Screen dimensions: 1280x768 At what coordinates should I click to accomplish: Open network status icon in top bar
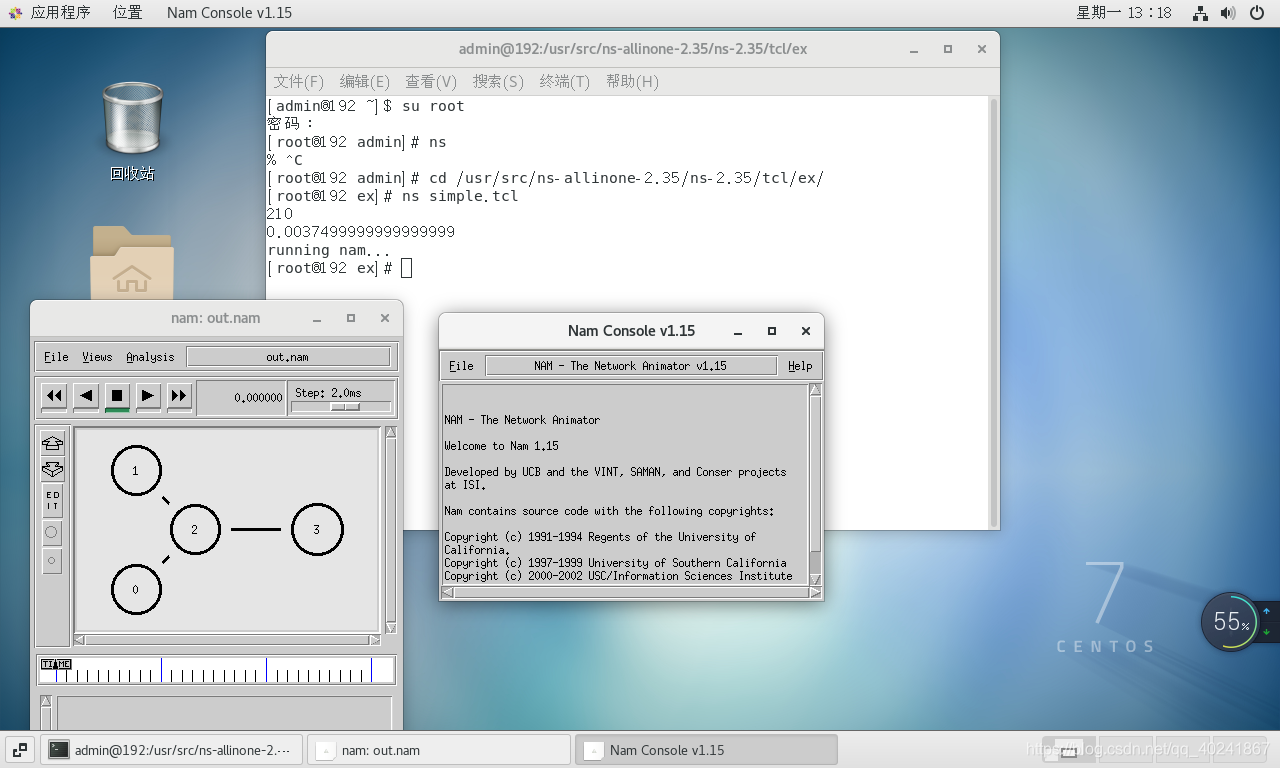tap(1201, 13)
